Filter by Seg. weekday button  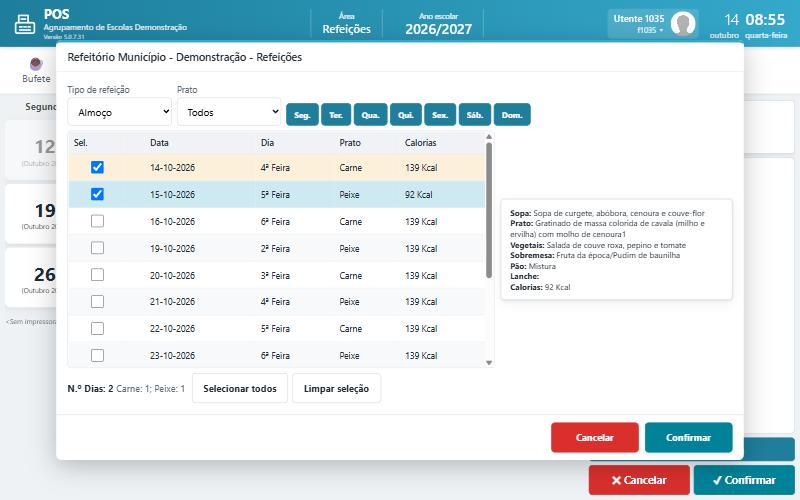302,114
